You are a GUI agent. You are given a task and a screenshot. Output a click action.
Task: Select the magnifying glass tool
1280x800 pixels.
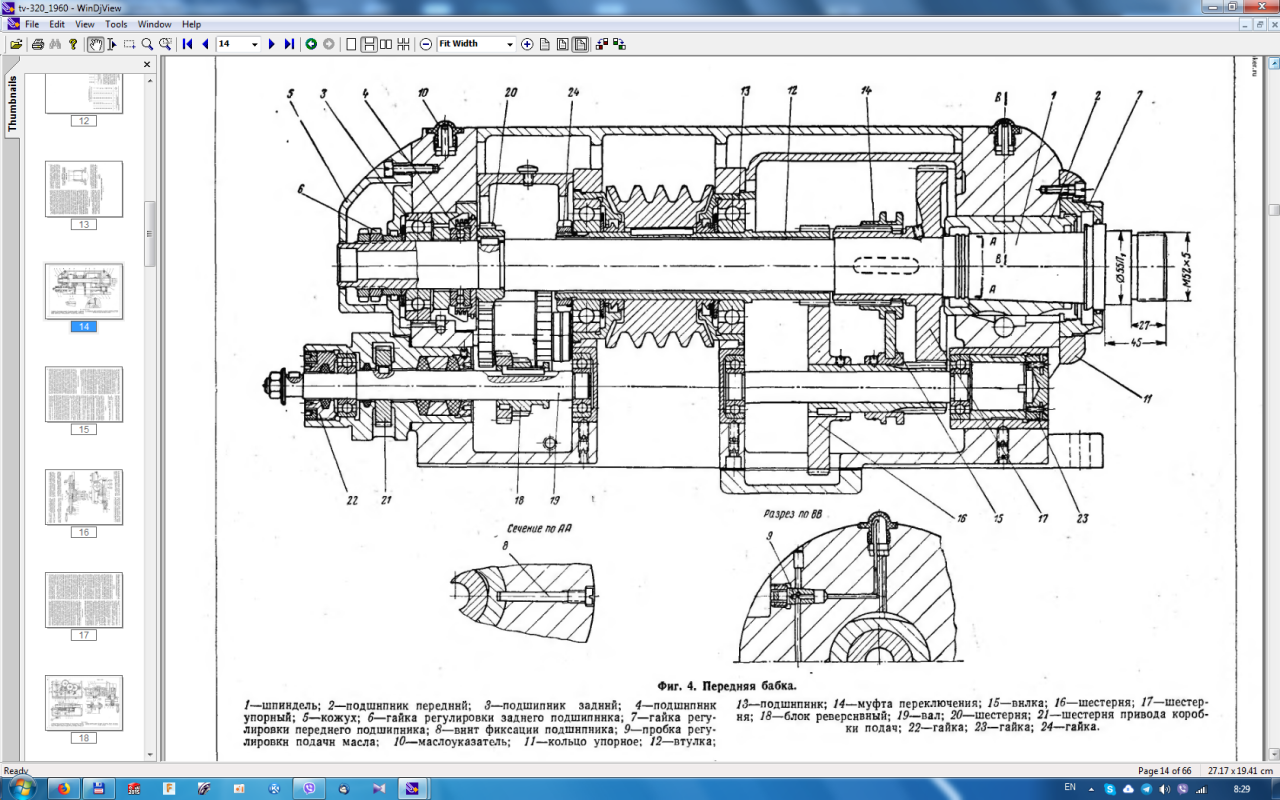click(x=147, y=44)
